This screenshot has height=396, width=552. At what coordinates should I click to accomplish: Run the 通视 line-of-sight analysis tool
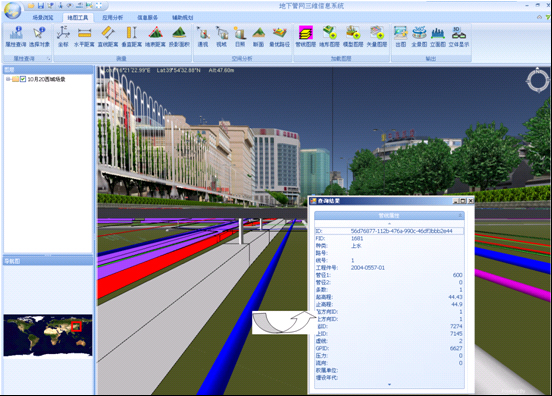[203, 37]
